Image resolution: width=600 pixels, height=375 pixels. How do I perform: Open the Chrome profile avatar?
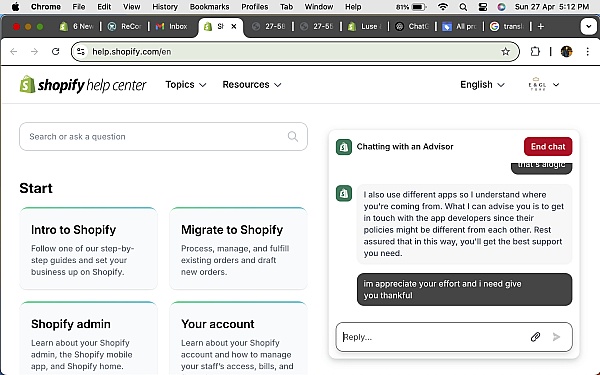566,52
